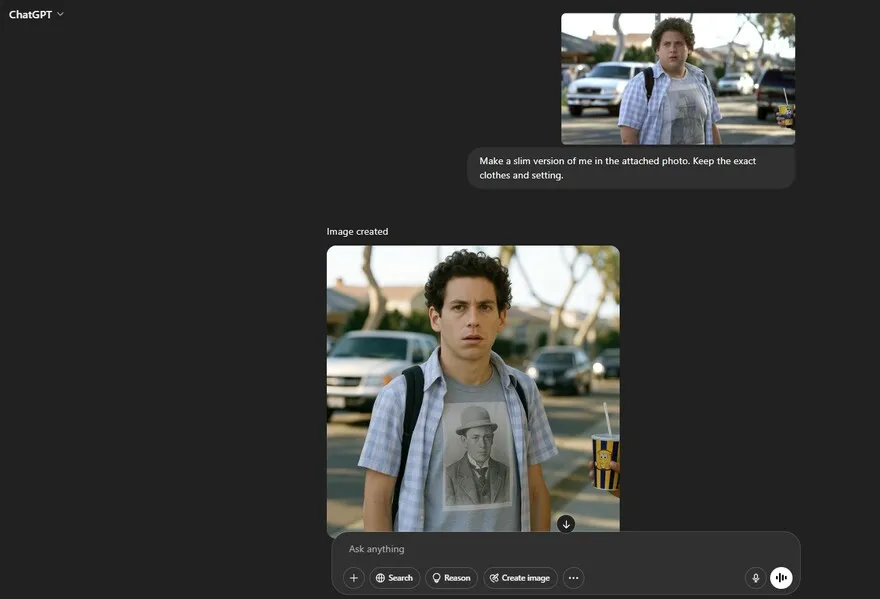Select the 'Make a slim version' message bubble

tap(630, 168)
